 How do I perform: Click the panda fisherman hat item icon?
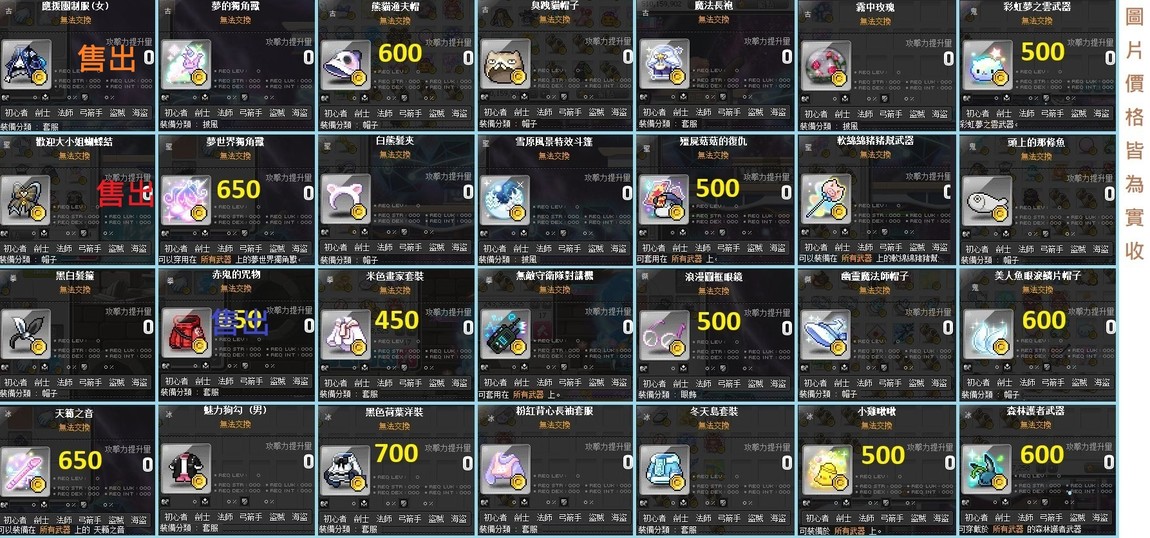point(345,64)
